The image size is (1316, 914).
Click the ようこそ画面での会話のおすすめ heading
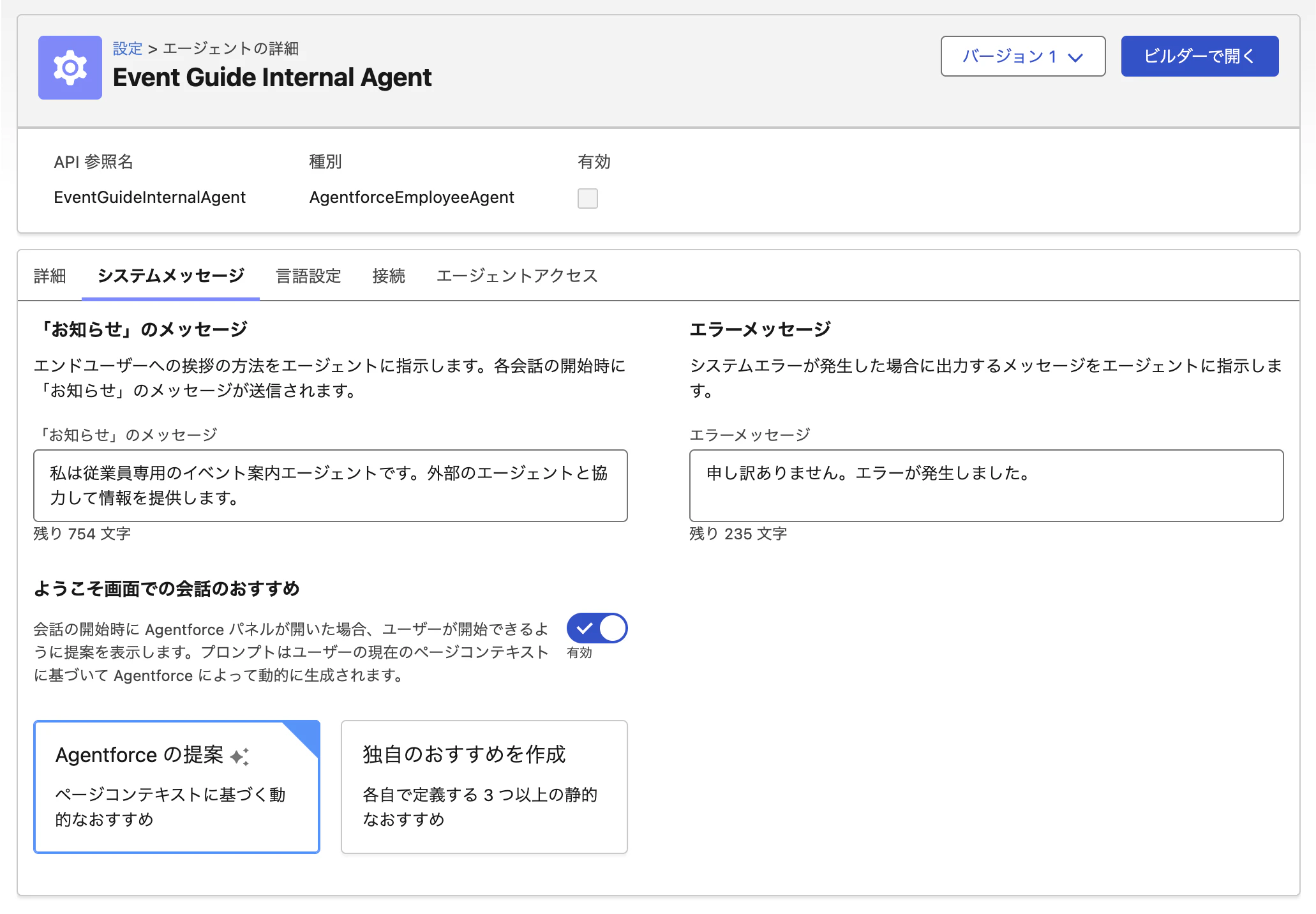click(167, 588)
